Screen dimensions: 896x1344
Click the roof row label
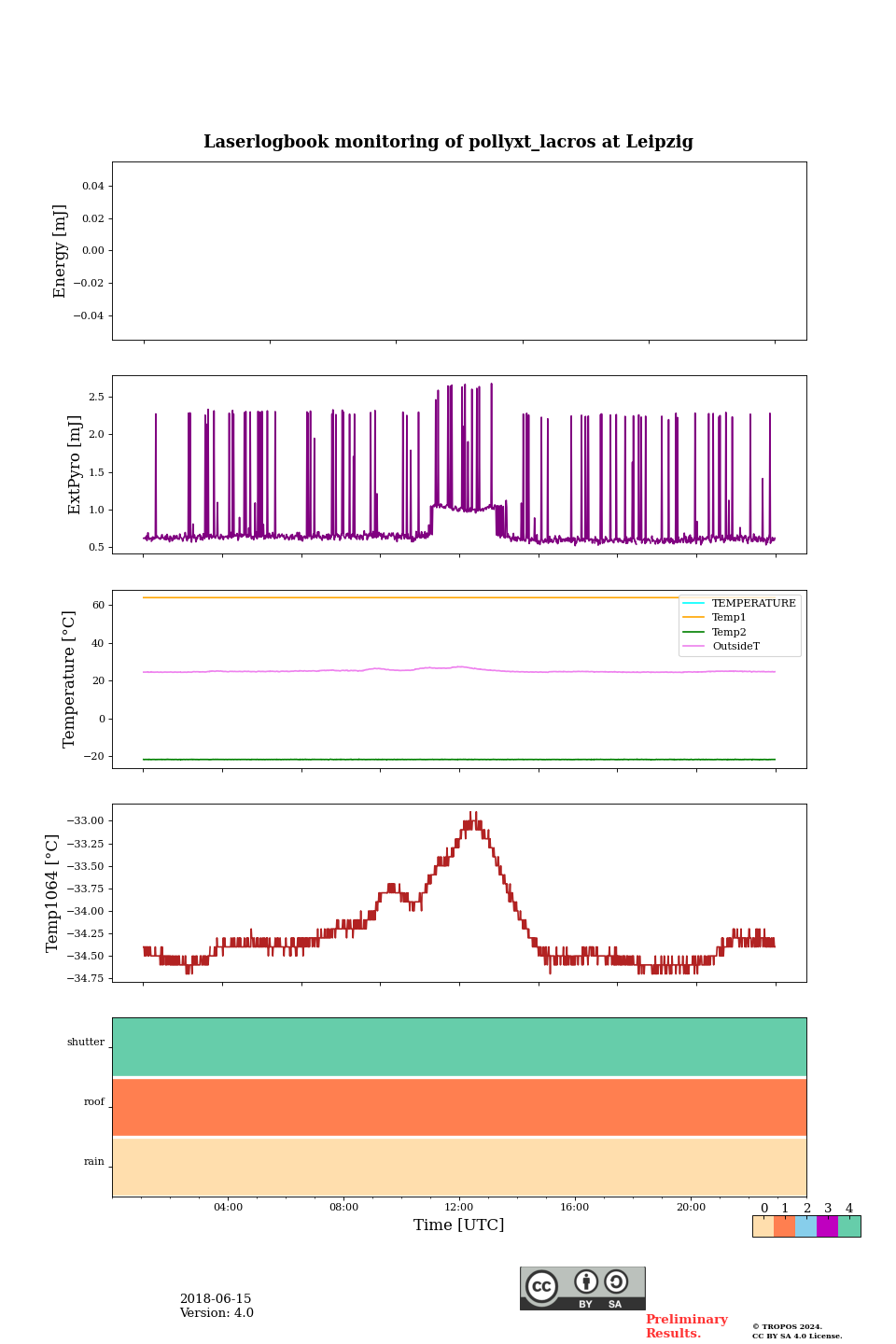click(94, 1102)
